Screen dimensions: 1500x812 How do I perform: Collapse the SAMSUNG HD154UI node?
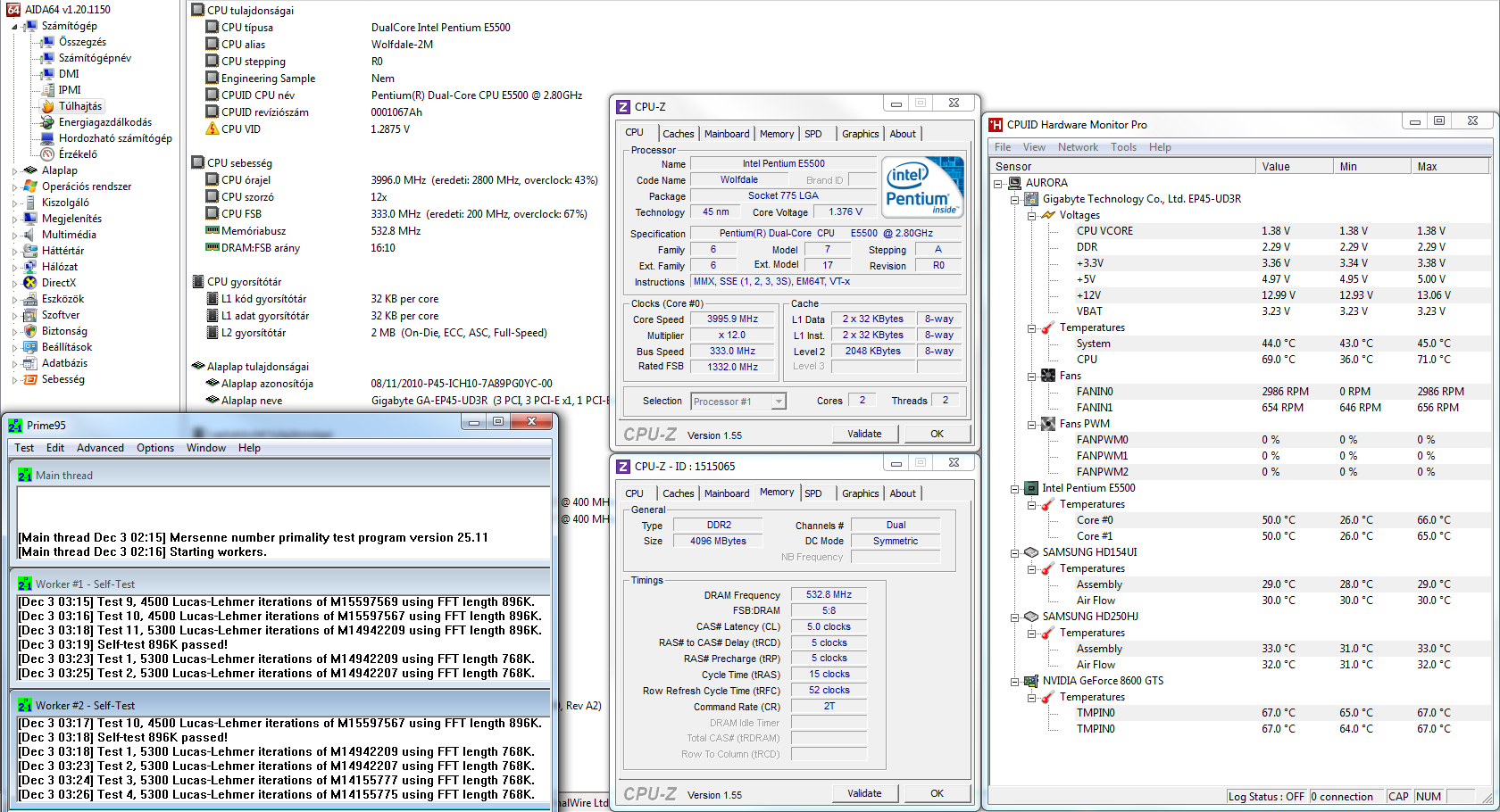(1015, 553)
